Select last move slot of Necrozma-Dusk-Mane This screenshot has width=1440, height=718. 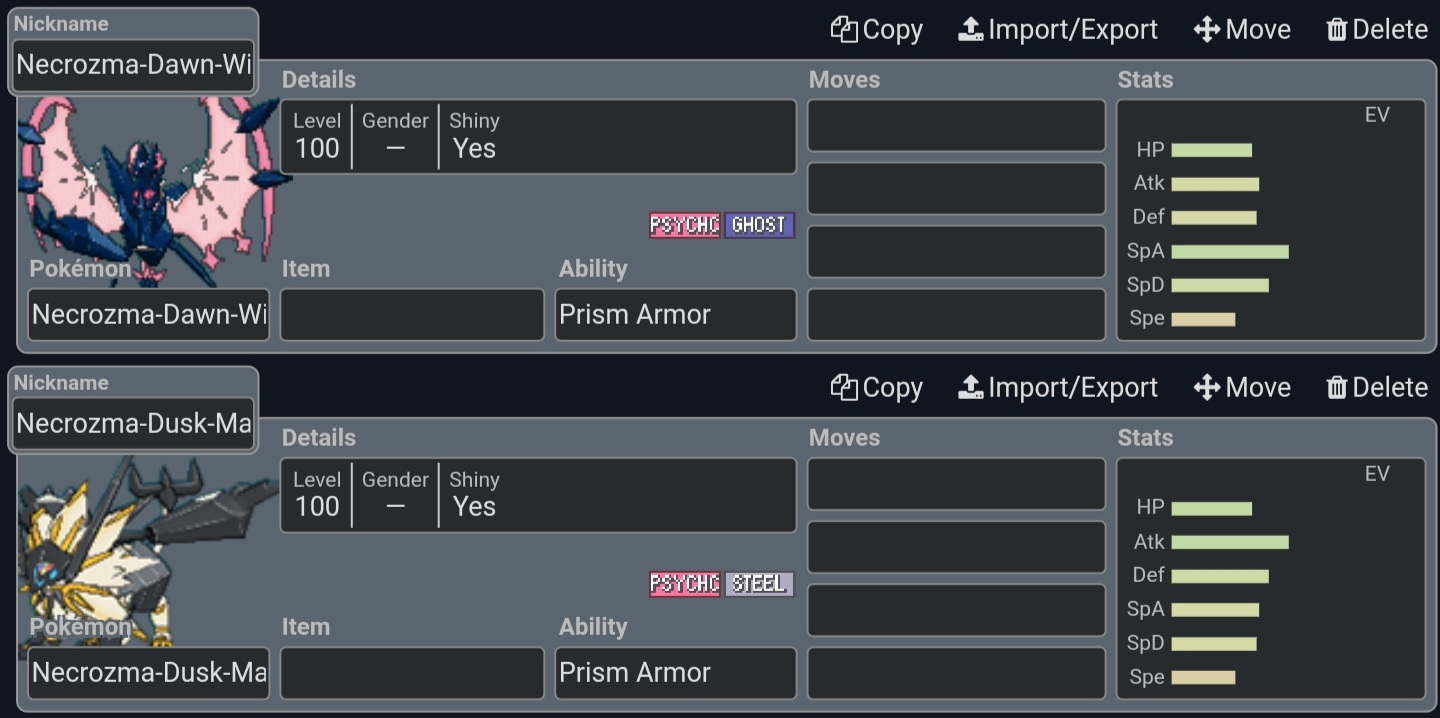click(956, 673)
